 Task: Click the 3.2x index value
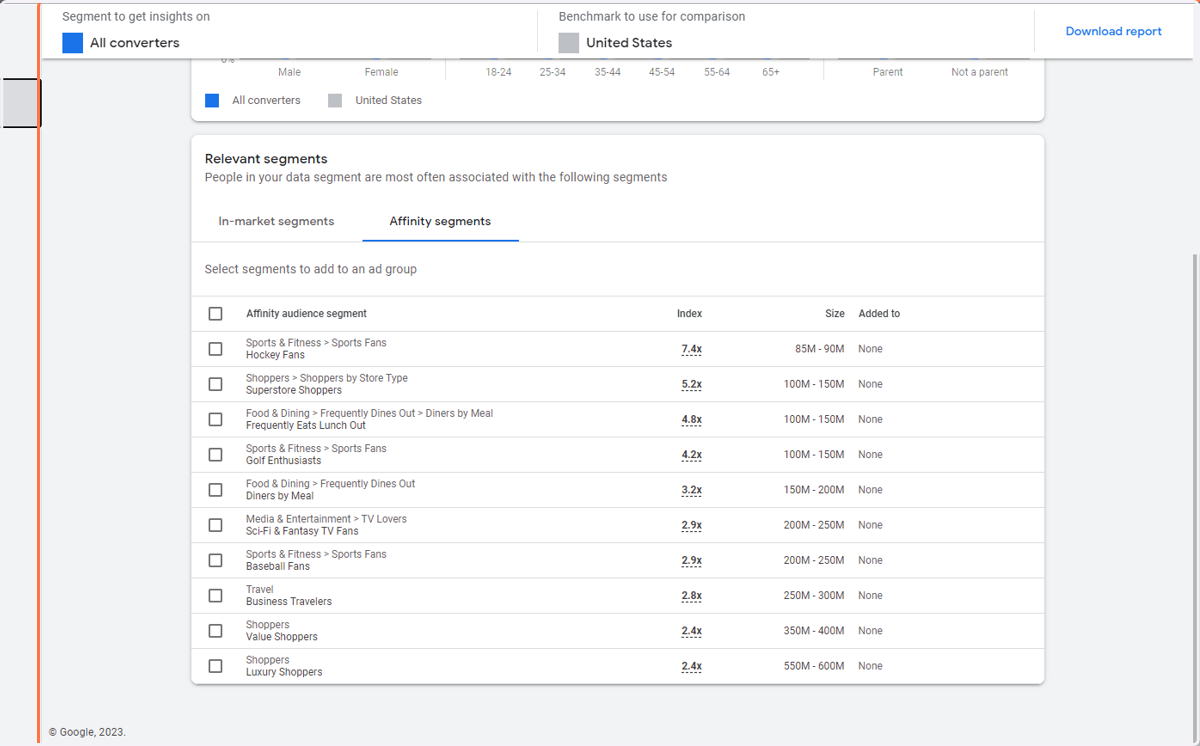coord(691,490)
